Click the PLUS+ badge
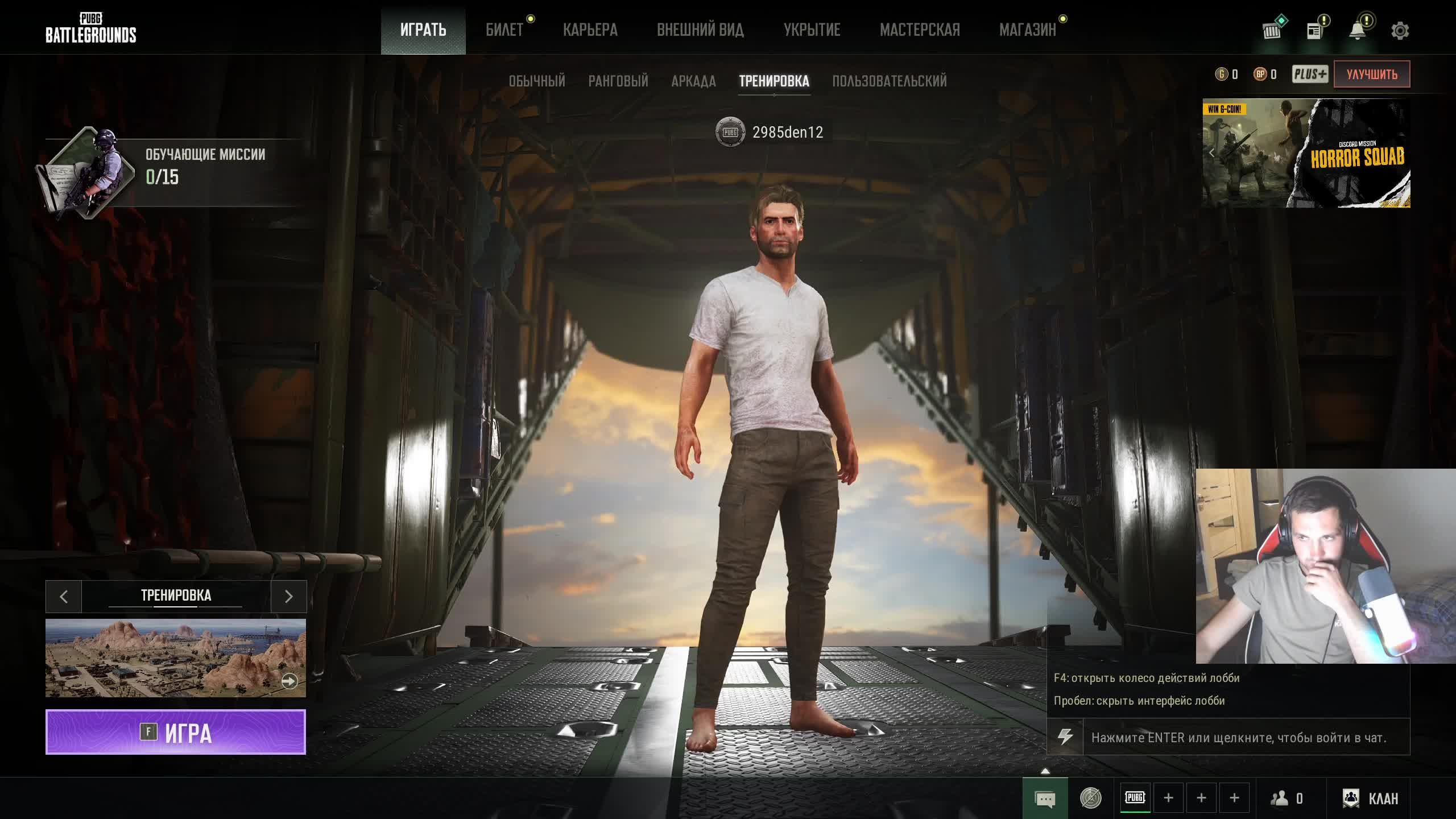The height and width of the screenshot is (819, 1456). click(x=1310, y=73)
